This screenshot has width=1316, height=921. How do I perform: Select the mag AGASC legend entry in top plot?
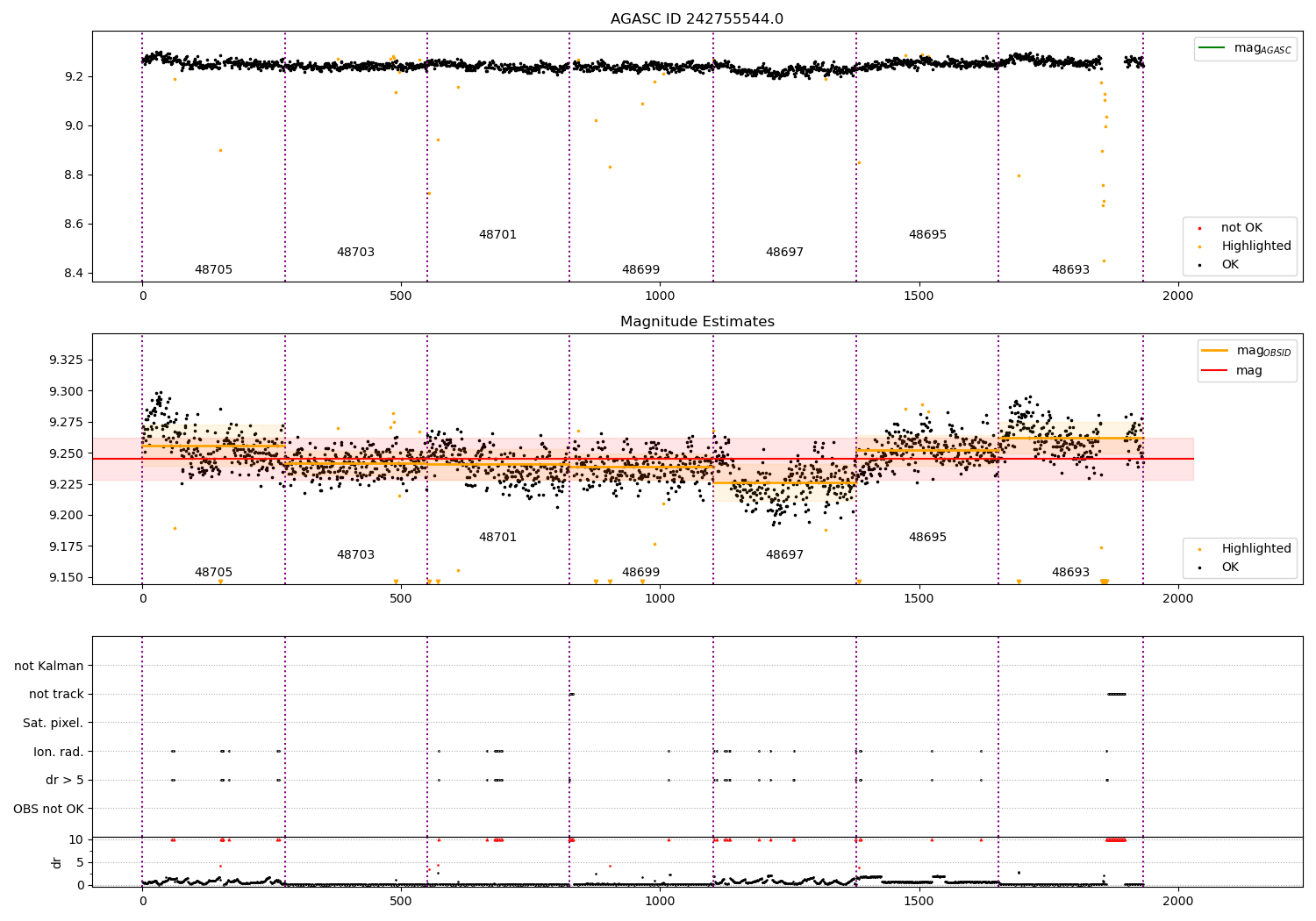(1245, 48)
